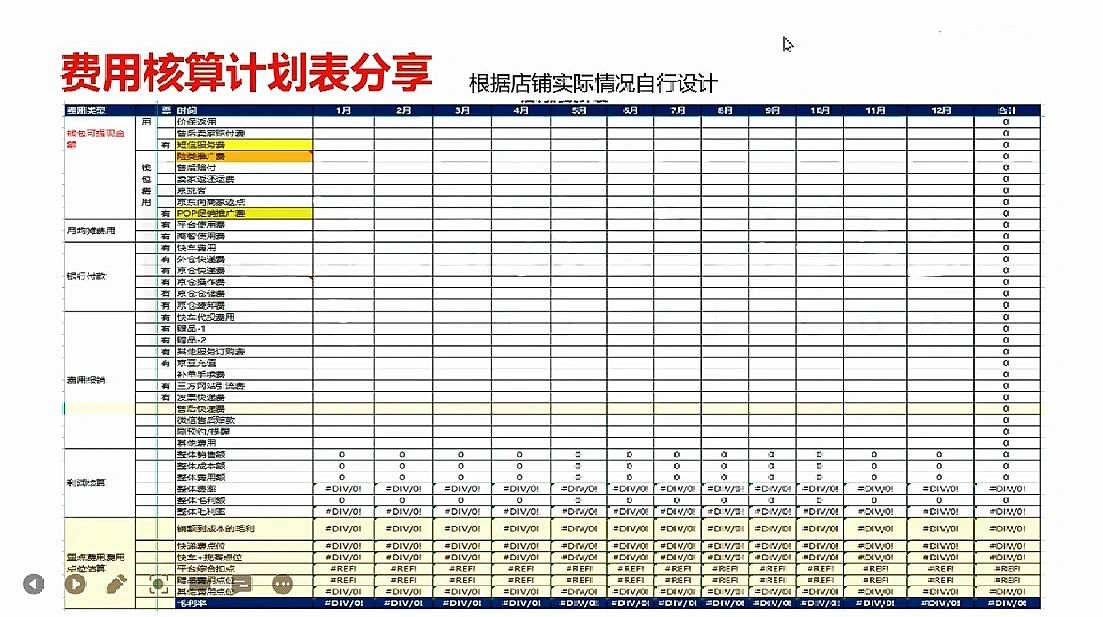Select the 7月 column header
The height and width of the screenshot is (617, 1103).
pyautogui.click(x=677, y=110)
